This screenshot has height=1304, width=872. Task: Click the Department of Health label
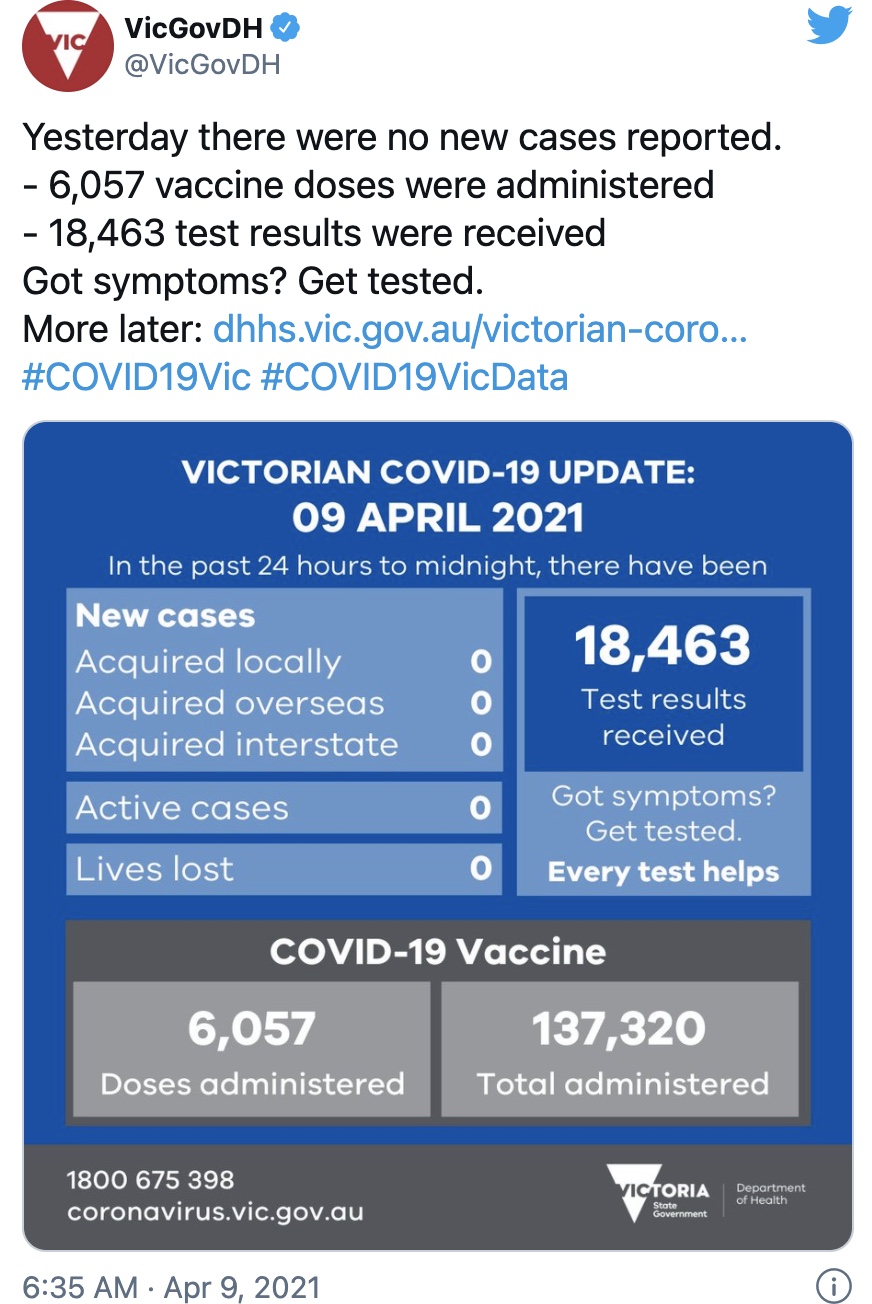click(x=770, y=1194)
